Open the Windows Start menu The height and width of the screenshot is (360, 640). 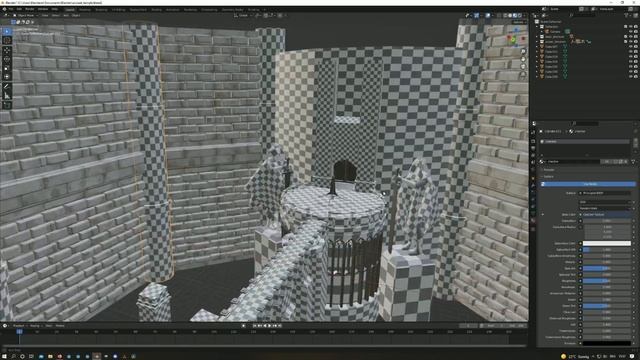tap(4, 356)
